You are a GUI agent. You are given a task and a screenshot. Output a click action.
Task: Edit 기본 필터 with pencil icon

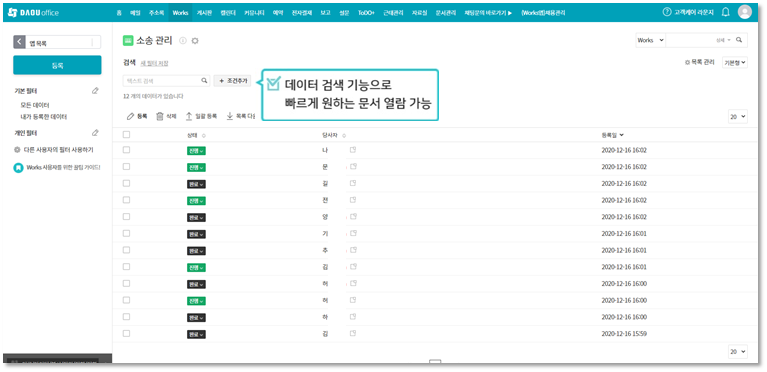click(95, 91)
